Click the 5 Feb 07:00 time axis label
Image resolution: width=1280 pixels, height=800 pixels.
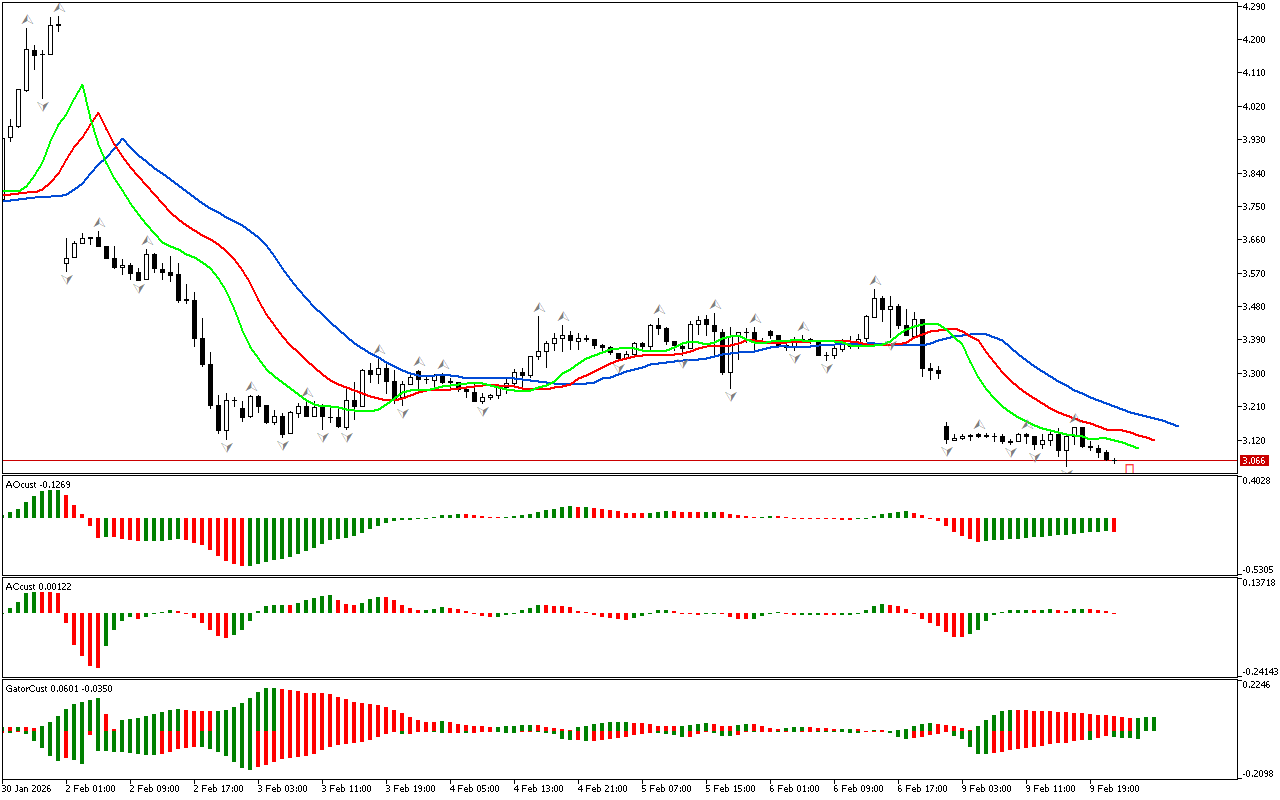(x=666, y=789)
